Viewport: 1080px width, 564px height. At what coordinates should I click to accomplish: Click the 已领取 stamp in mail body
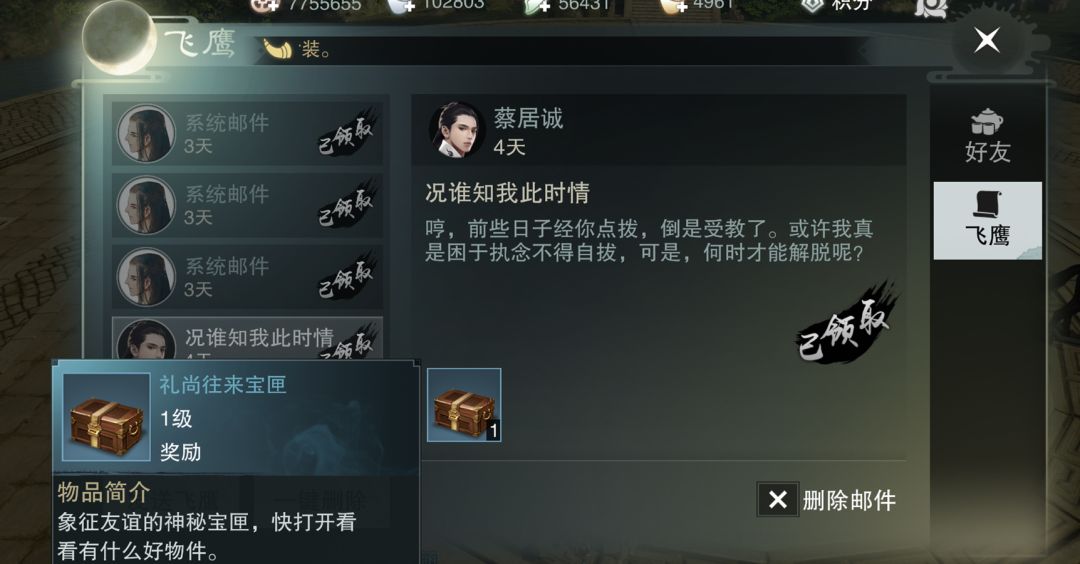tap(846, 322)
